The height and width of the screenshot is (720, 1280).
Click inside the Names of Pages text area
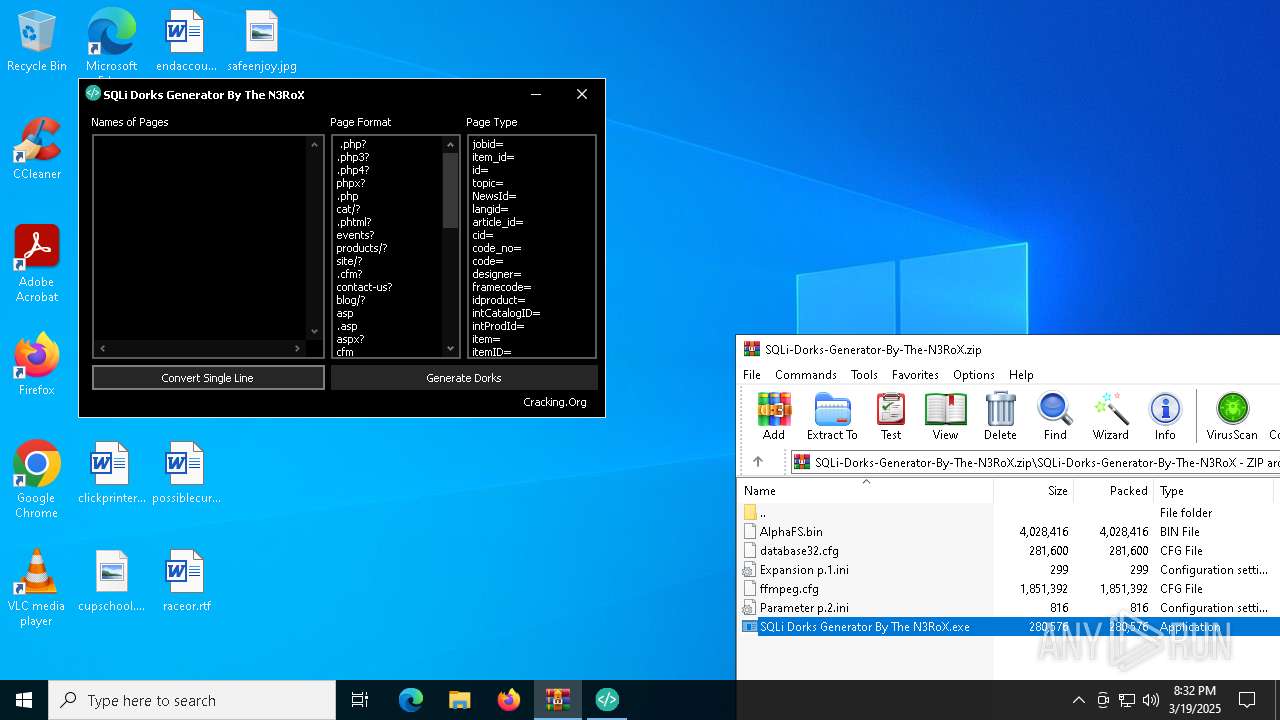click(200, 238)
